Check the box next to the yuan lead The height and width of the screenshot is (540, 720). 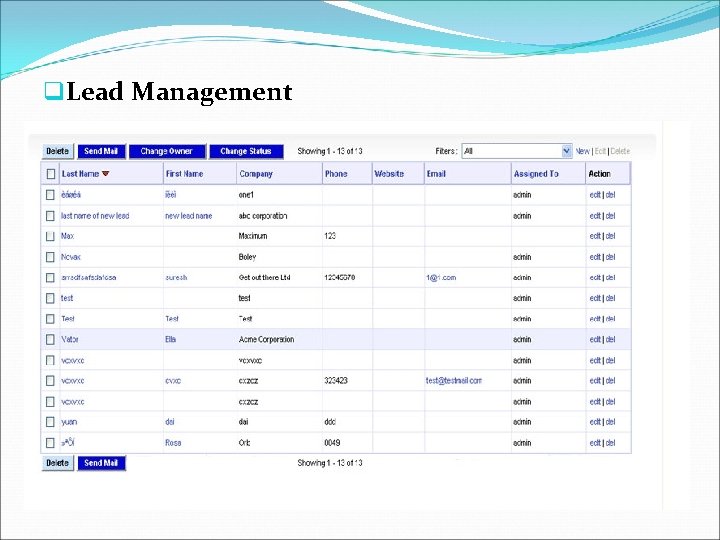pos(50,422)
